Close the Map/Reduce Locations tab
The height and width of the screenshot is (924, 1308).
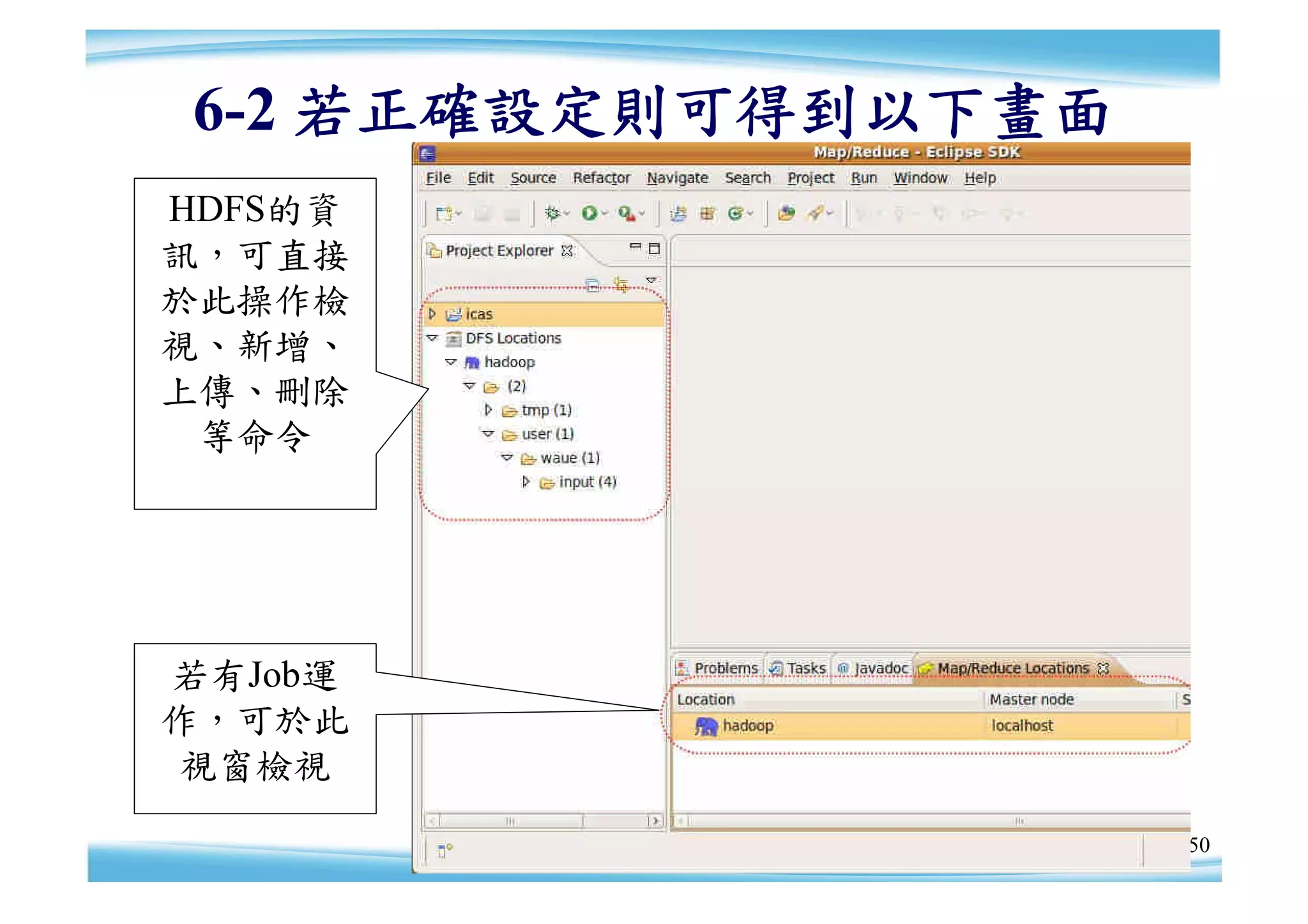click(x=1103, y=669)
